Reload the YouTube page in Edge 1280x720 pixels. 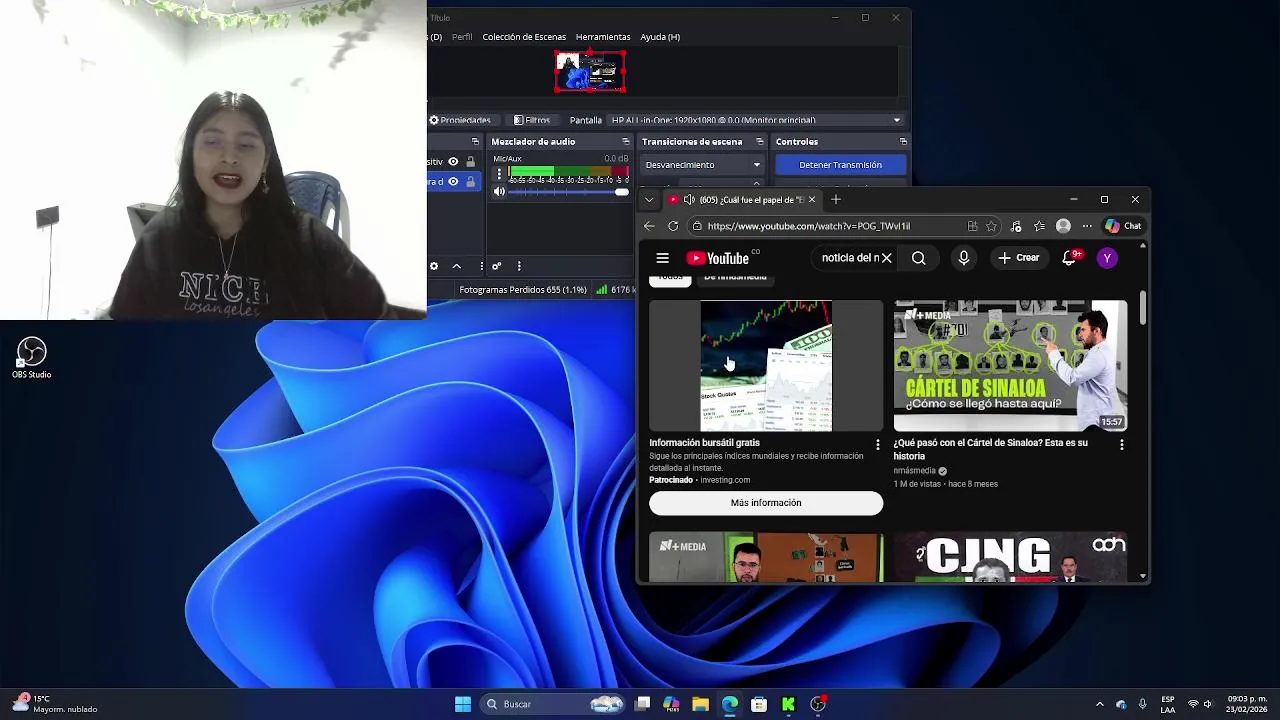coord(673,226)
